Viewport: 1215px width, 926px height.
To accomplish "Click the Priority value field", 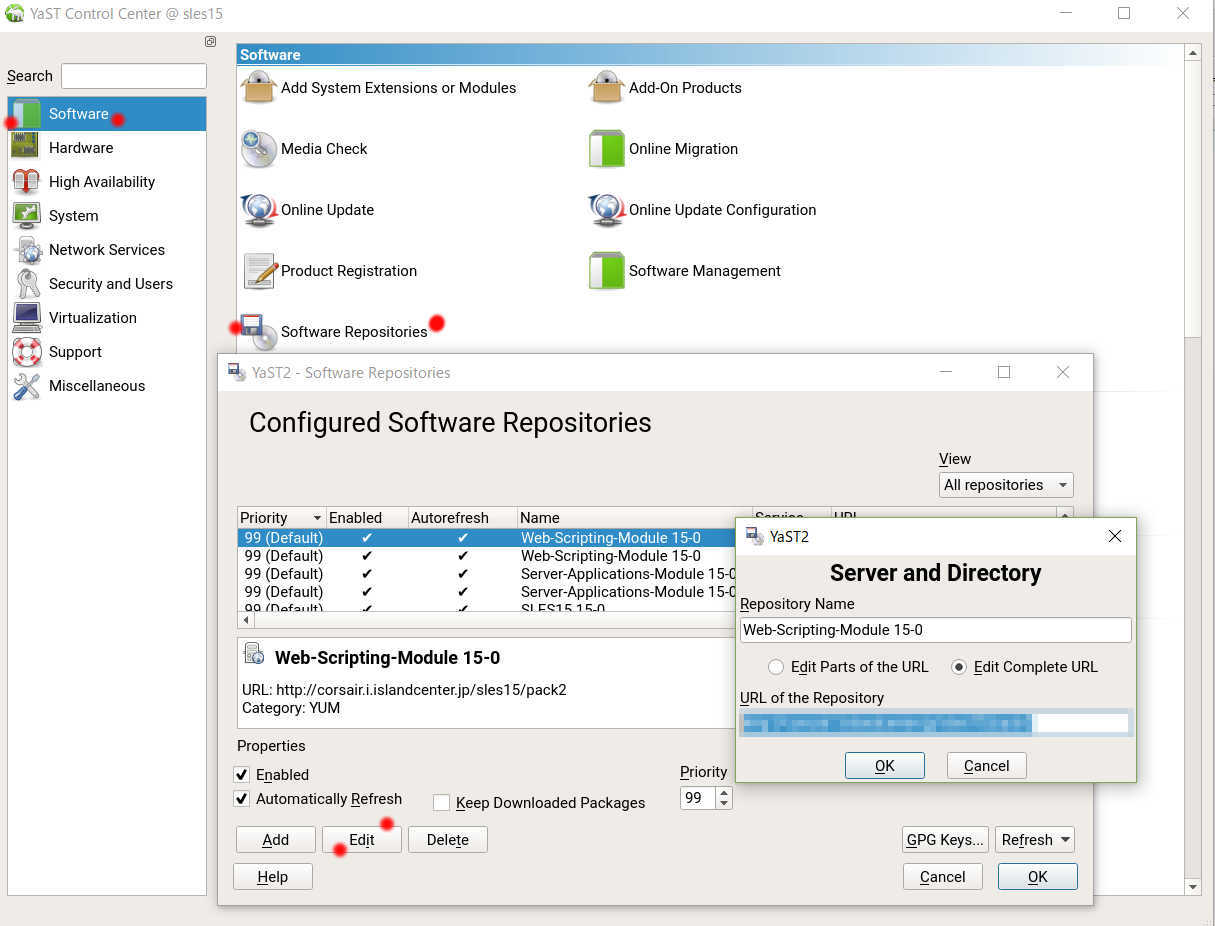I will (x=698, y=798).
